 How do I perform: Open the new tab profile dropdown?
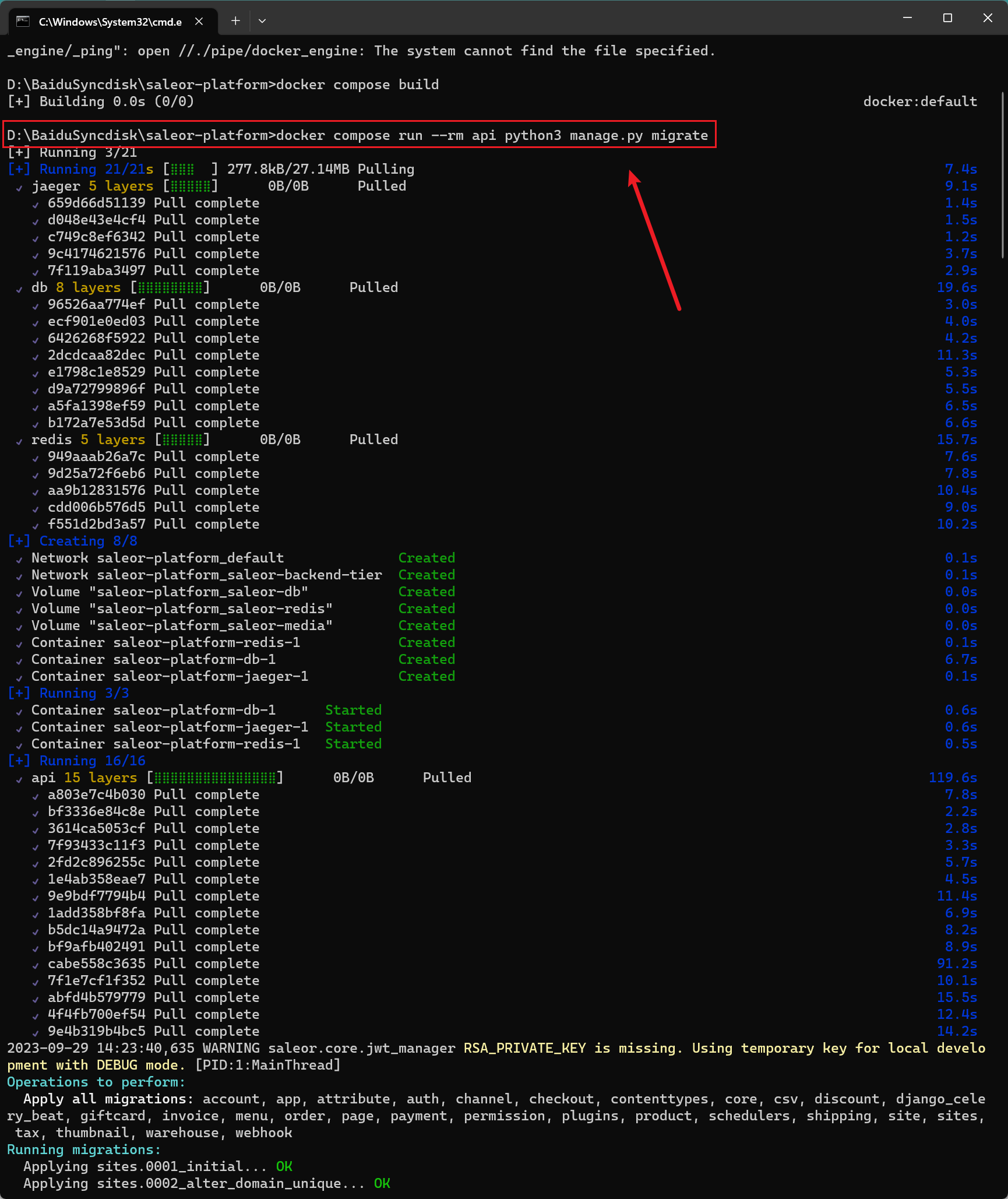pos(262,21)
